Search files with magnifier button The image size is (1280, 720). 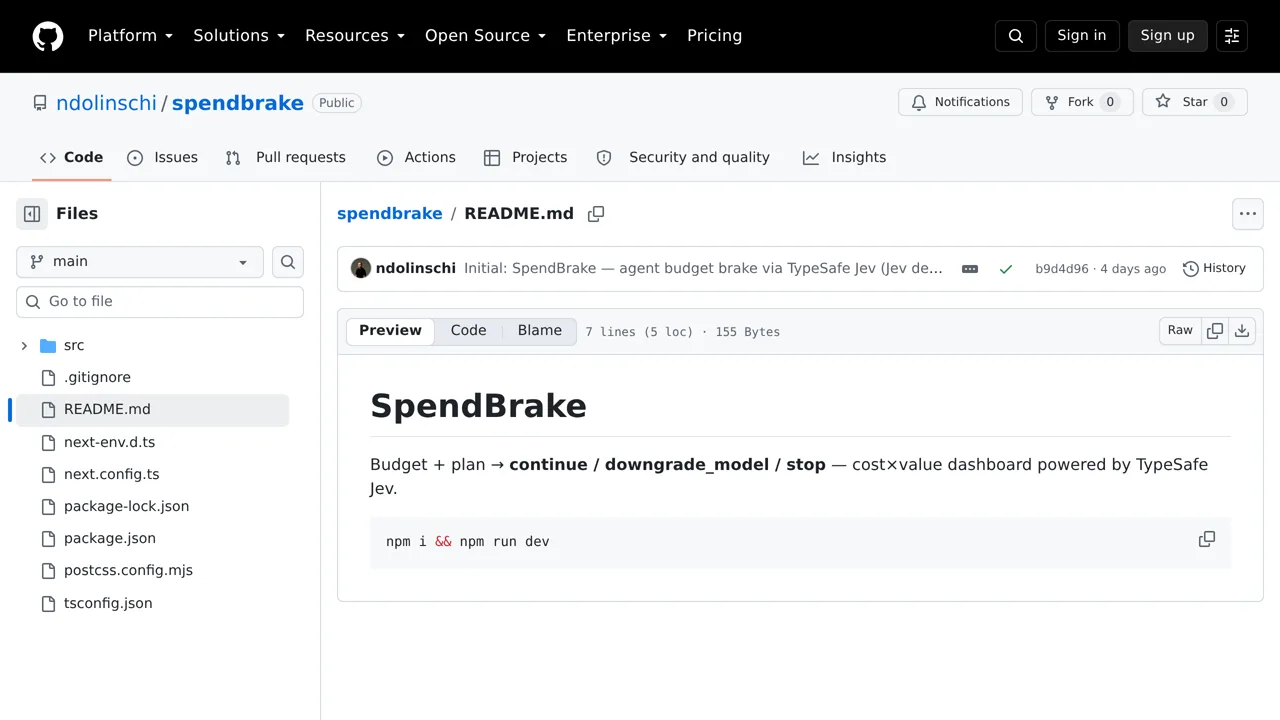(288, 262)
